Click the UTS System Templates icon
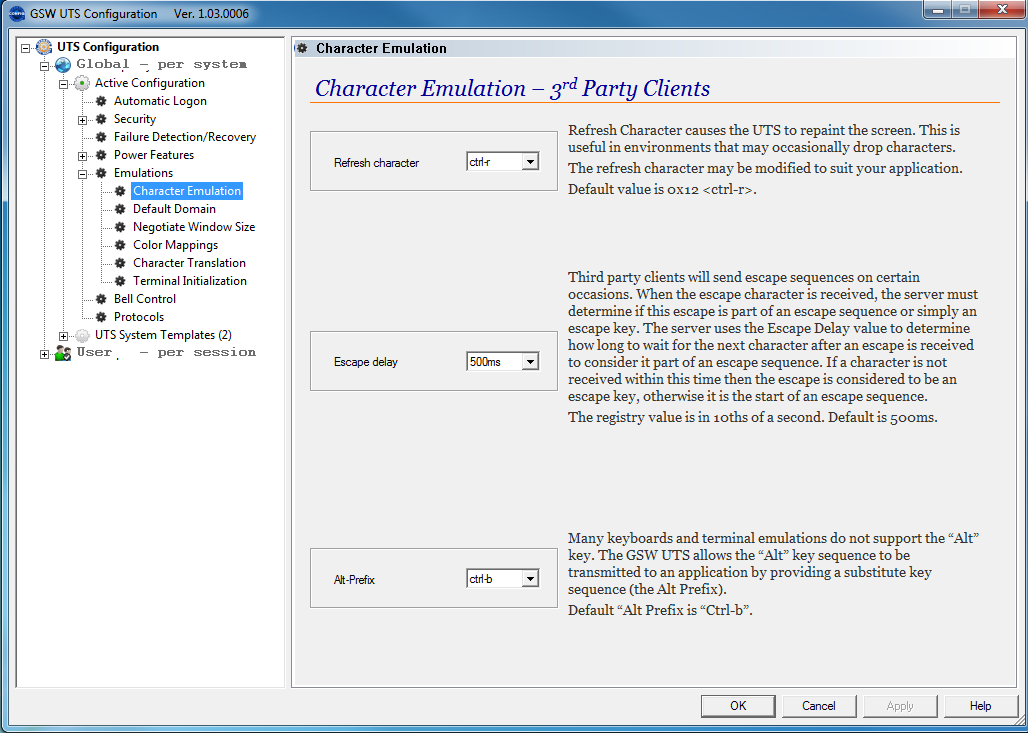 point(82,336)
